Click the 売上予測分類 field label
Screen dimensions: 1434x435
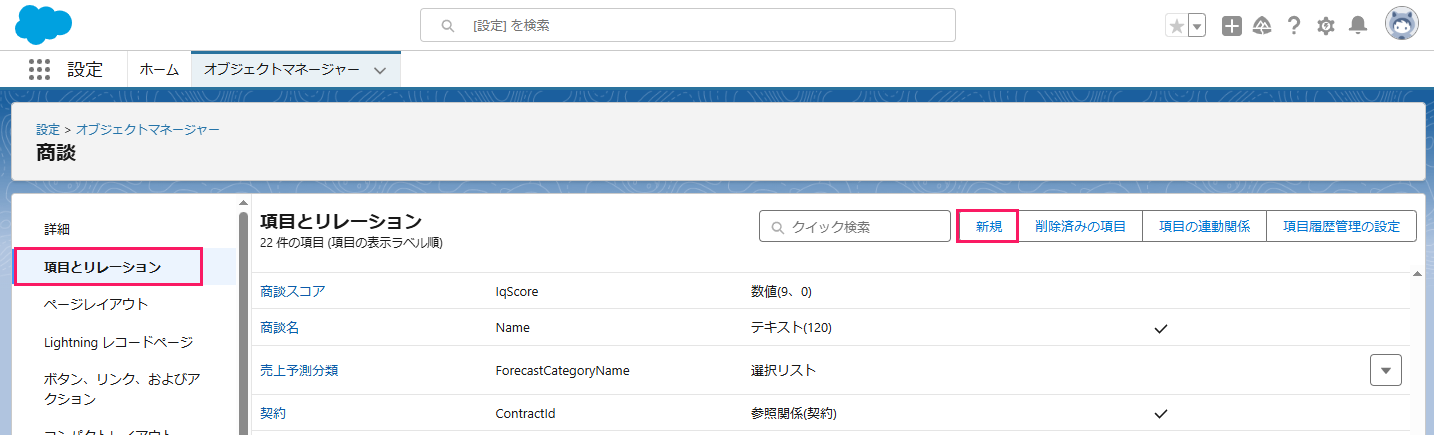pyautogui.click(x=299, y=370)
